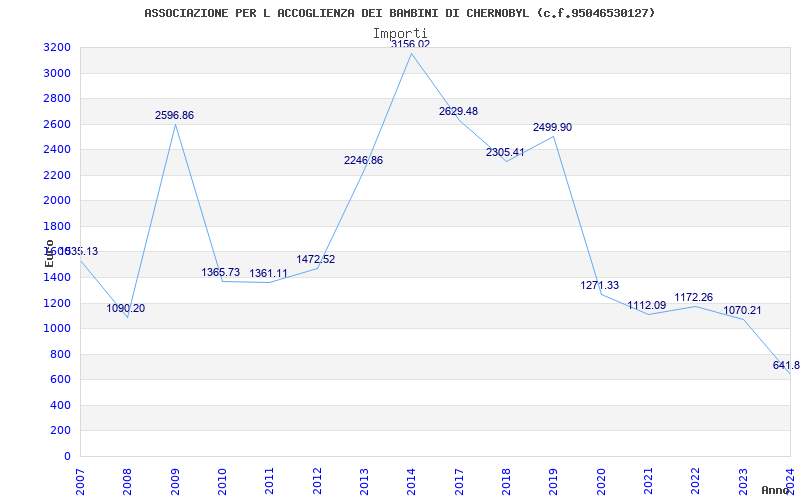Click the 'Anno' x-axis title
800x500 pixels.
point(774,490)
